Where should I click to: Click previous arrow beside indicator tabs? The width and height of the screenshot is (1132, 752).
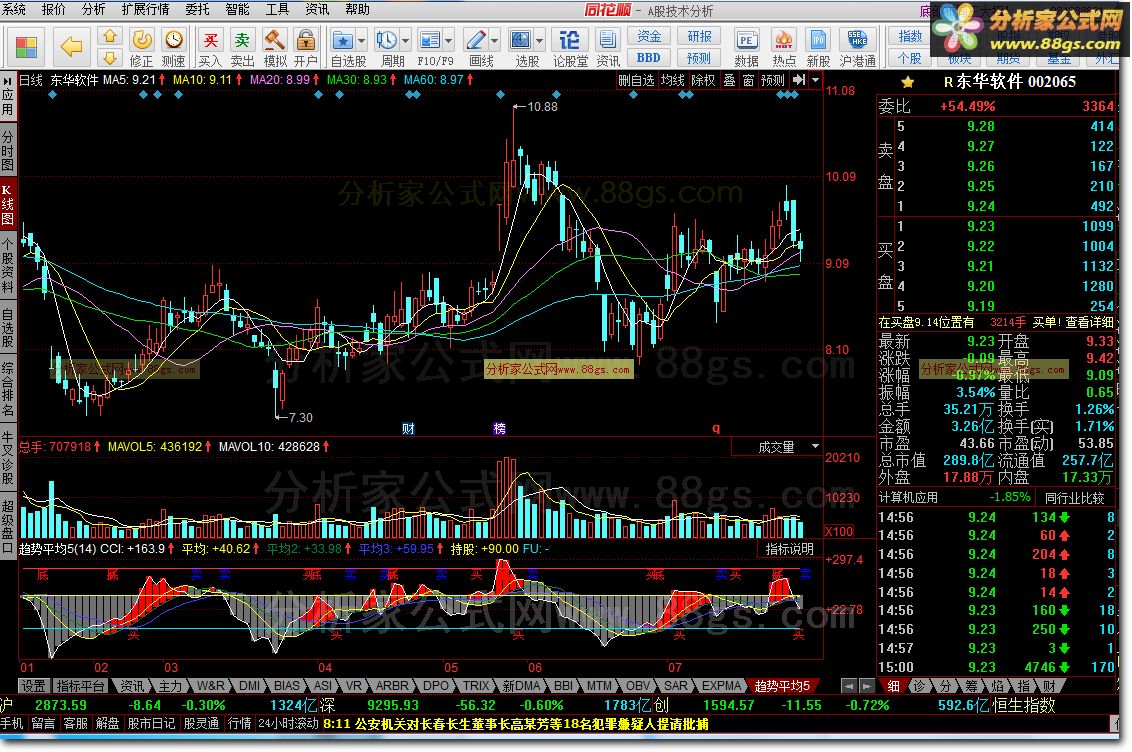(x=849, y=686)
